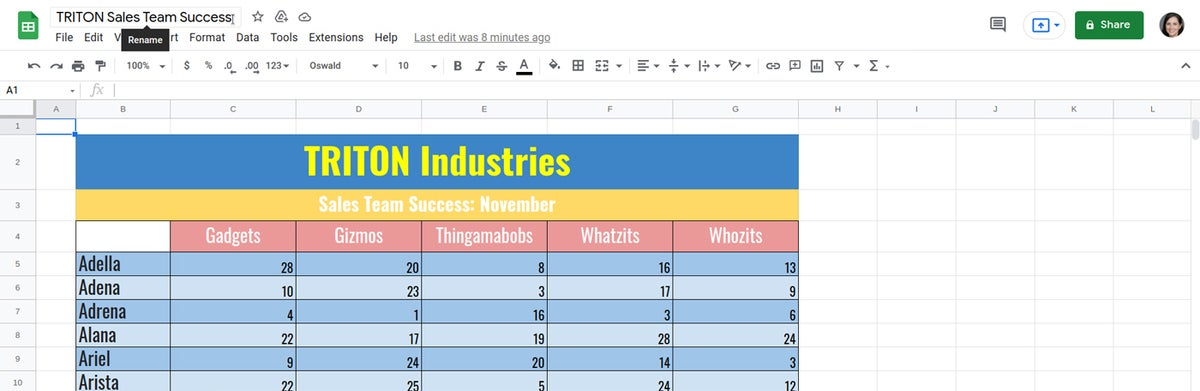
Task: Merge cells with the merge icon
Action: [602, 66]
